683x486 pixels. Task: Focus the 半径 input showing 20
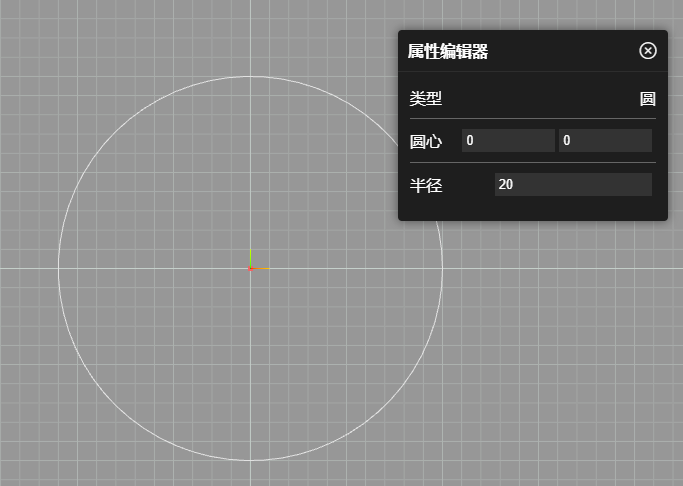point(572,185)
